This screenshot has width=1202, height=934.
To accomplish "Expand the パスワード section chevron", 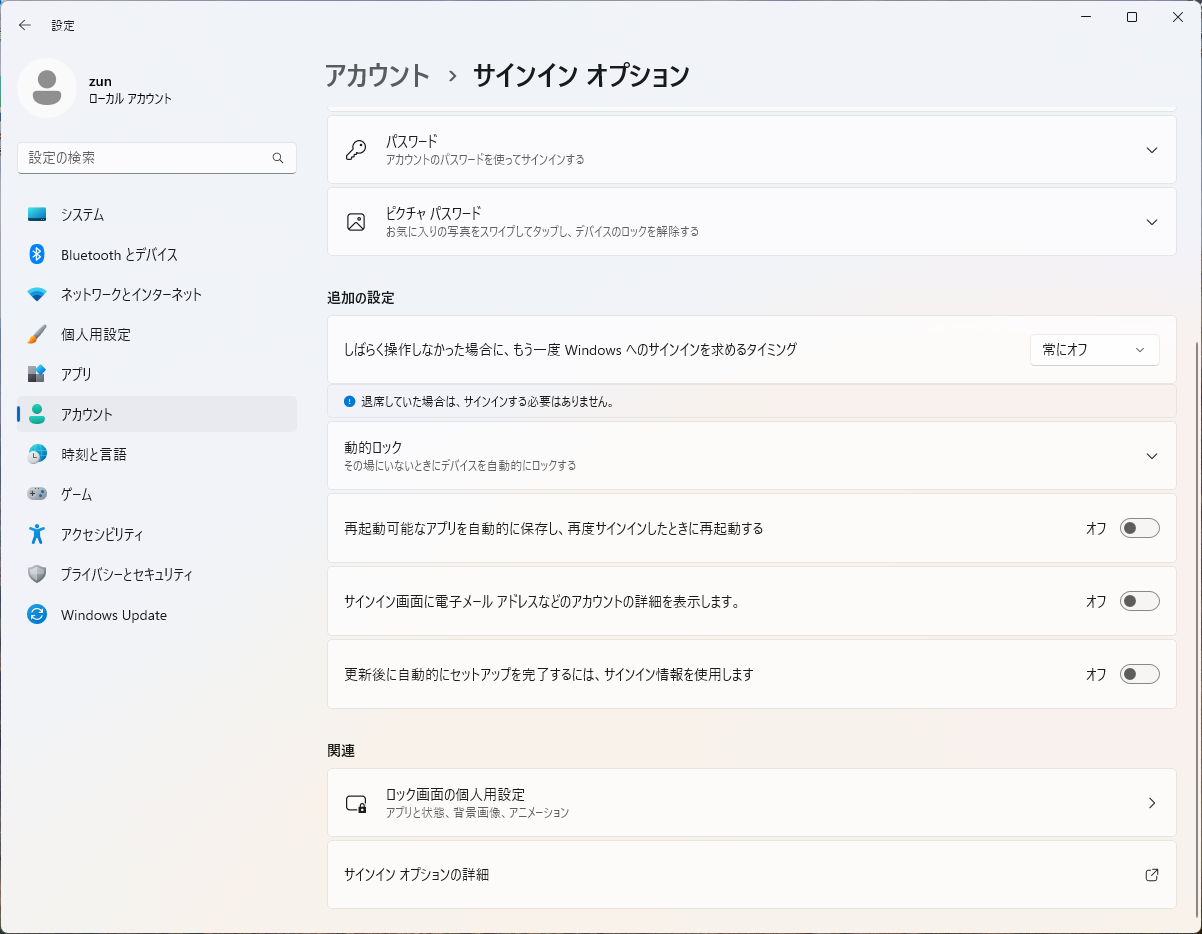I will [1152, 150].
